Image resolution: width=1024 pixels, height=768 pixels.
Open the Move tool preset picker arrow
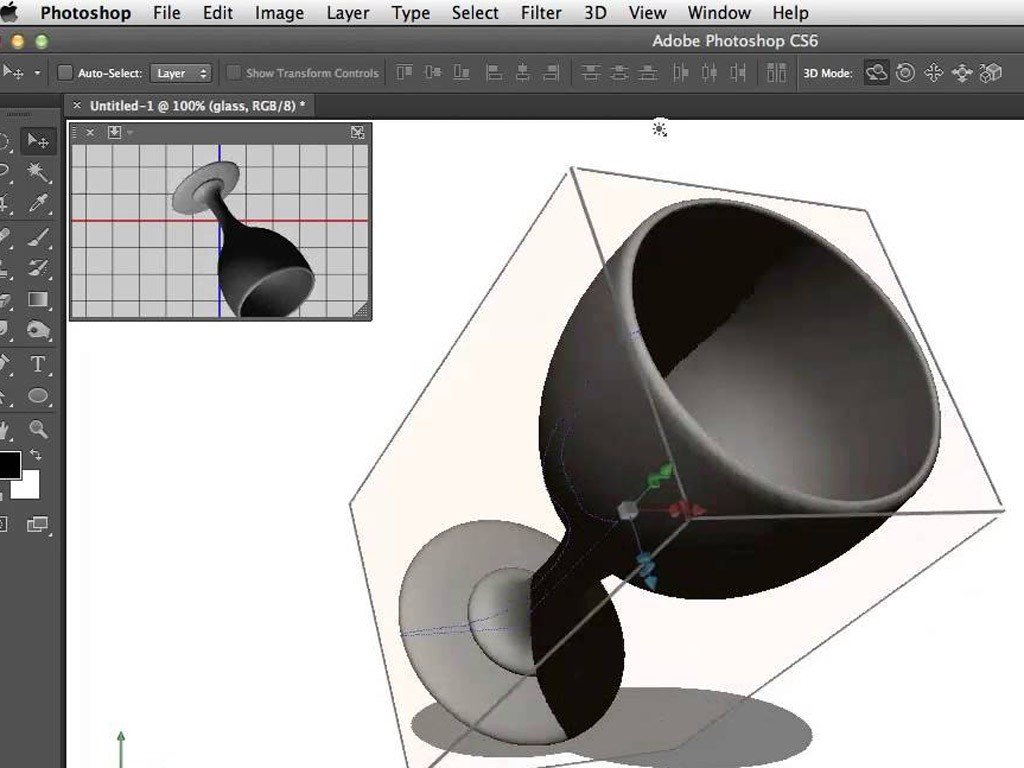37,72
